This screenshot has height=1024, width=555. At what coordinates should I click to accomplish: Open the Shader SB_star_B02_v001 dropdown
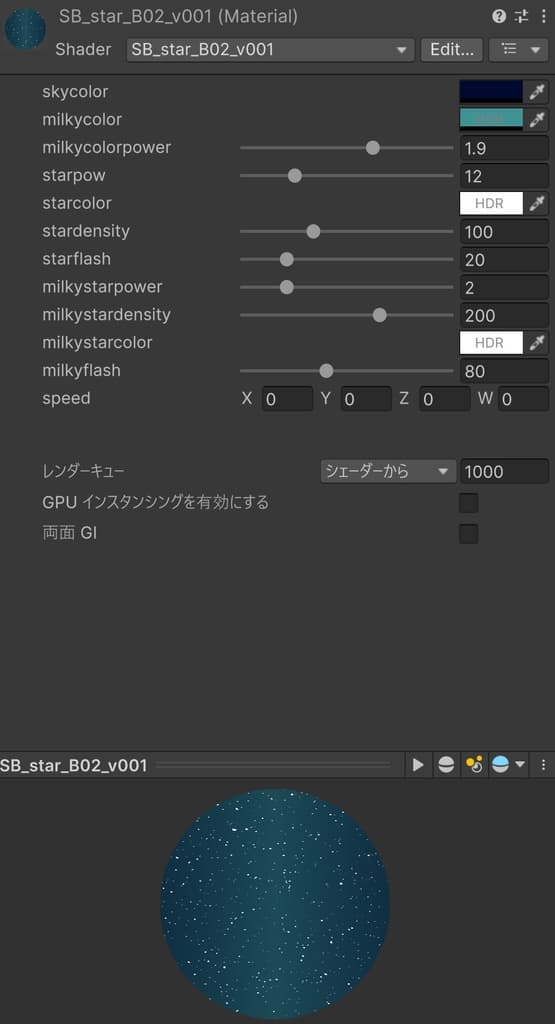270,50
